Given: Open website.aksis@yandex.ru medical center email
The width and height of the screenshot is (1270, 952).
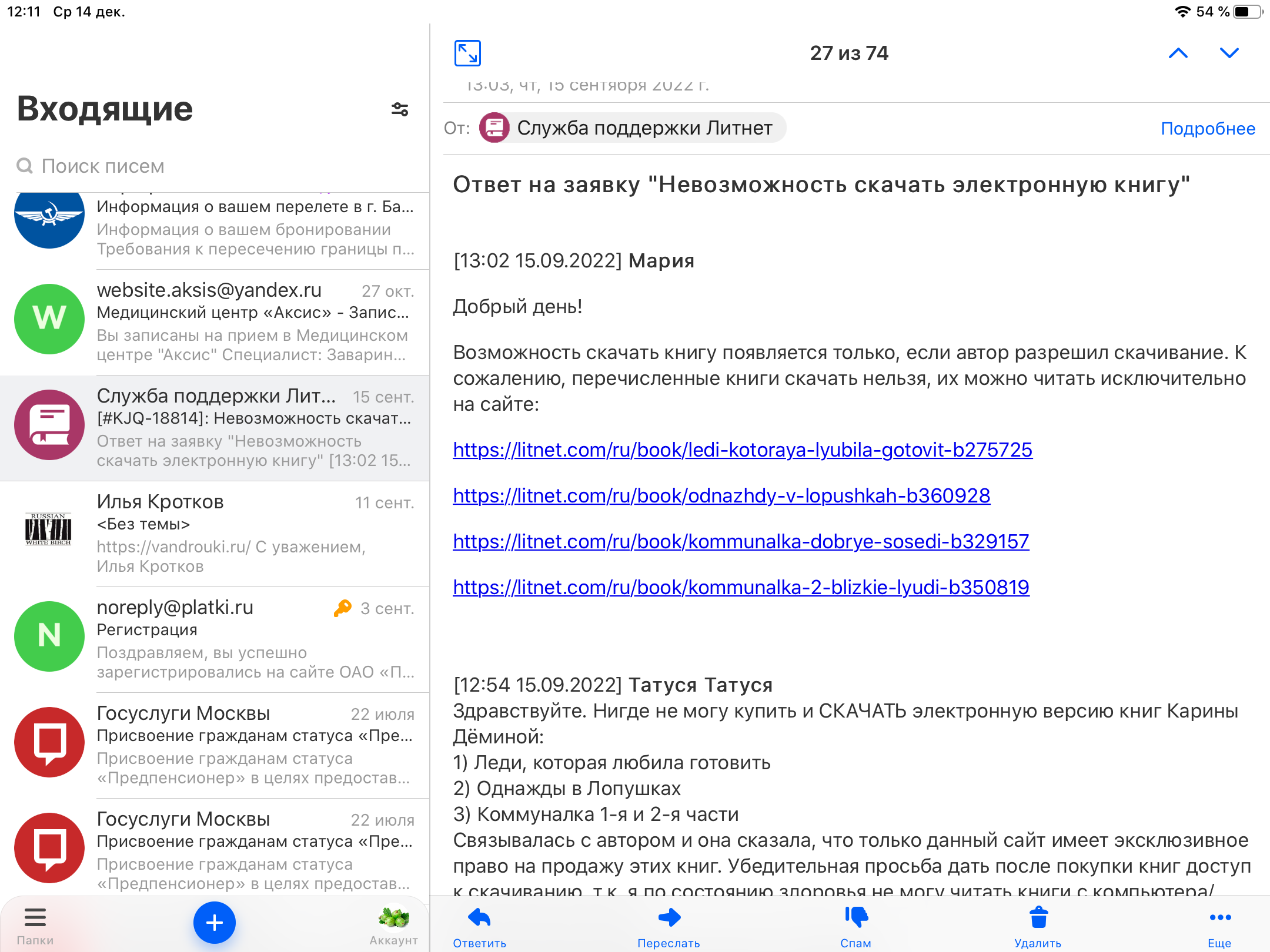Looking at the screenshot, I should (254, 322).
